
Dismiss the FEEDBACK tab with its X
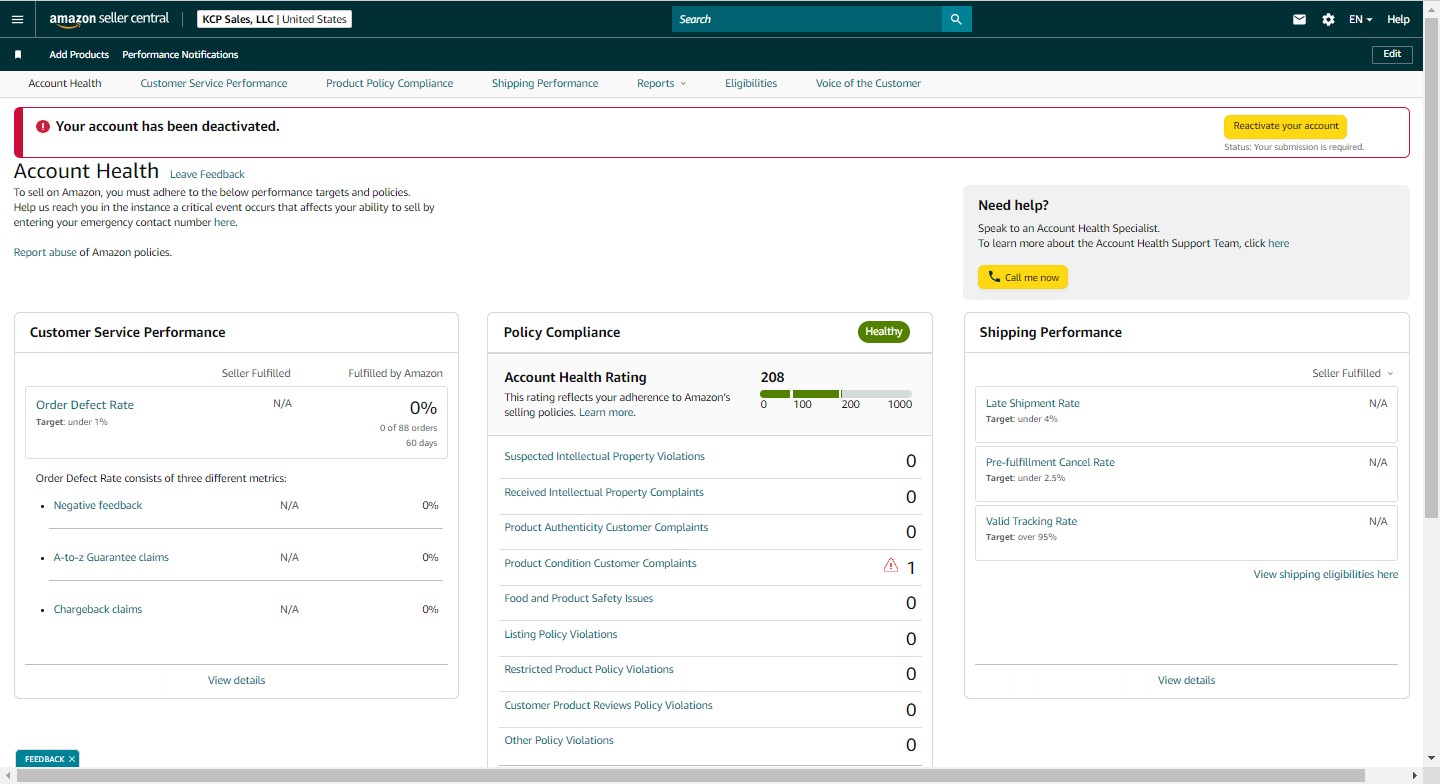point(72,759)
